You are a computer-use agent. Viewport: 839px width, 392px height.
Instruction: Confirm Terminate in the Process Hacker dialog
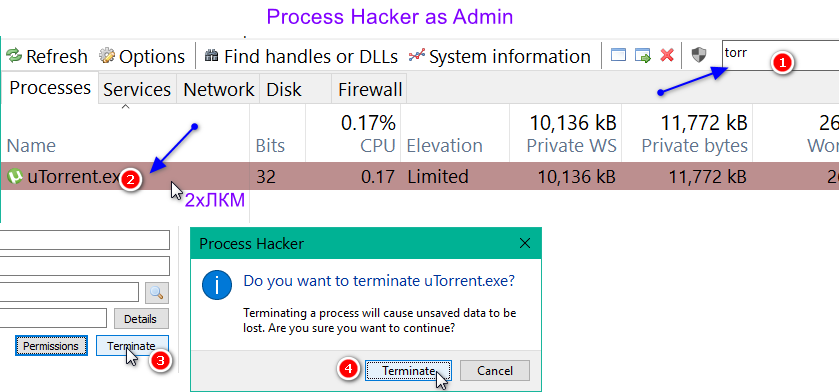[x=408, y=371]
